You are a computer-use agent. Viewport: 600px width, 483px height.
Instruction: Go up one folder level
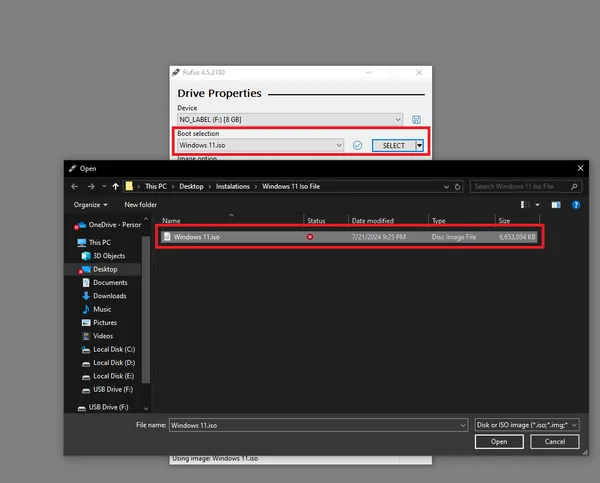click(x=116, y=186)
